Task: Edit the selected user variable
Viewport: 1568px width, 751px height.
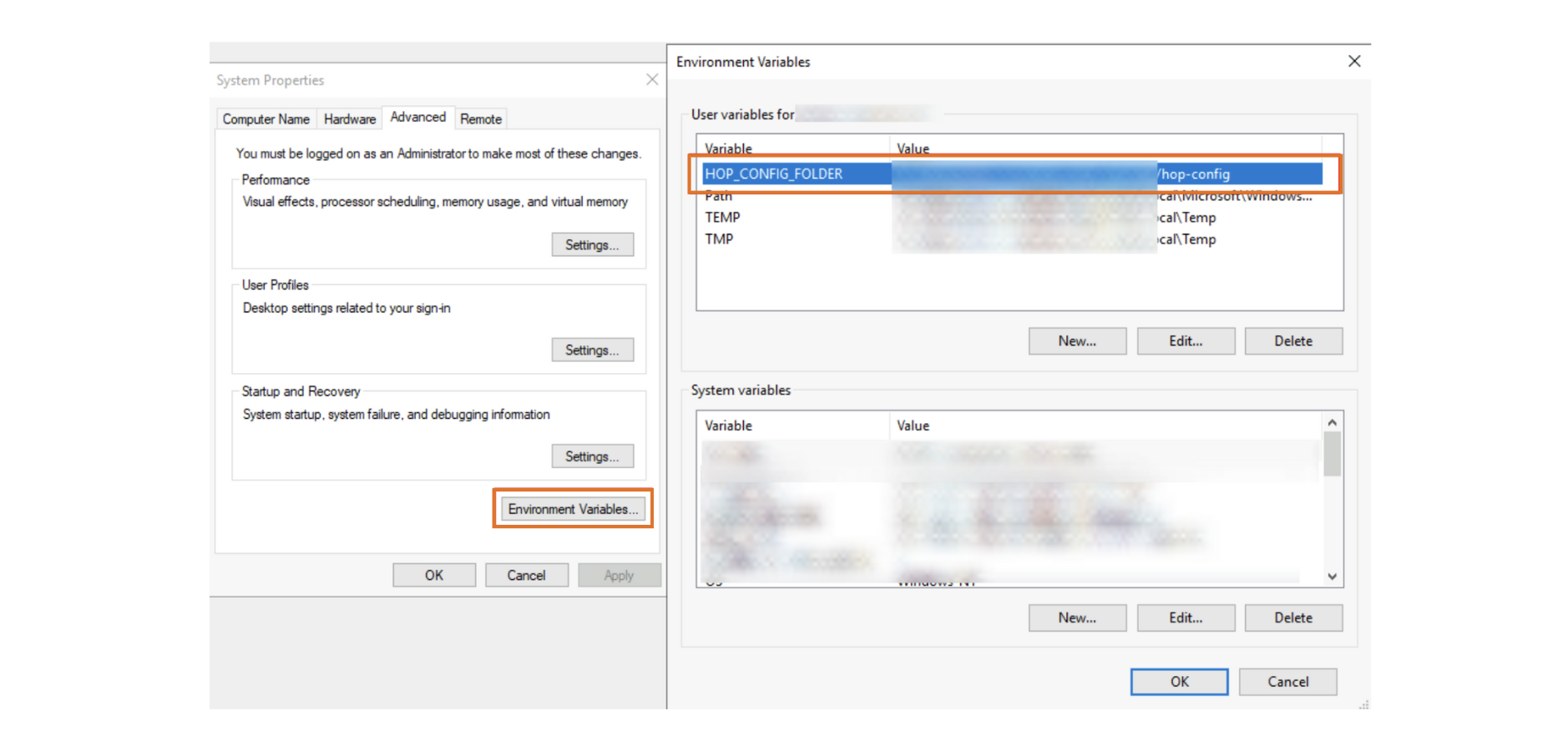Action: coord(1185,341)
